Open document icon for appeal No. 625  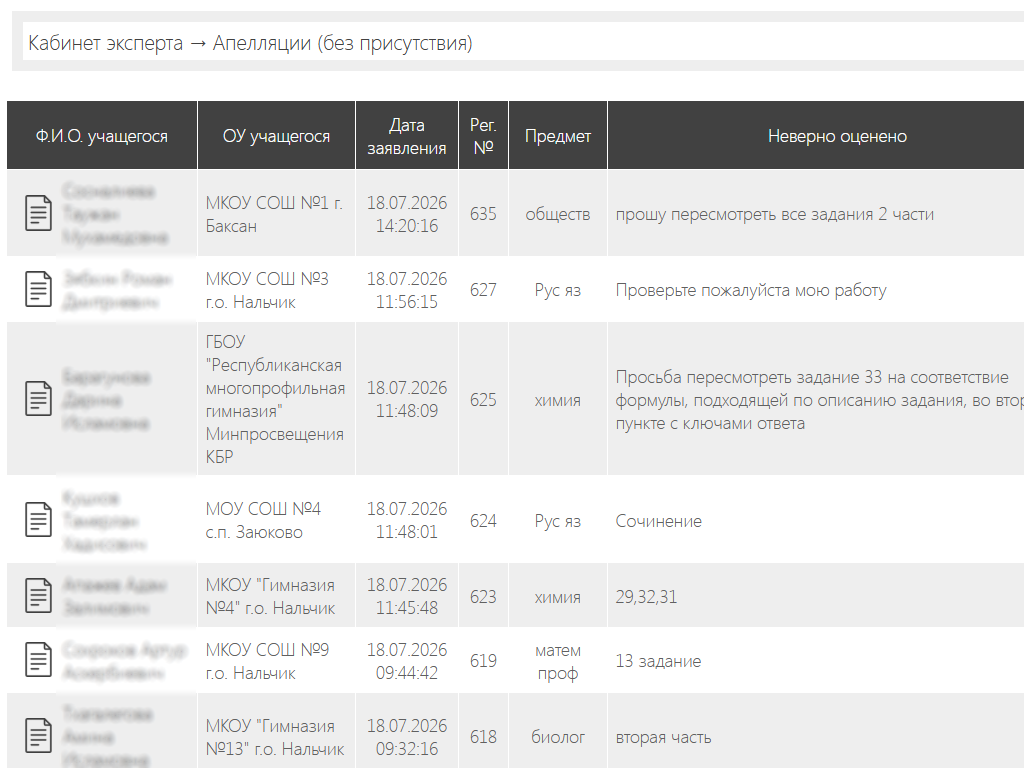click(x=38, y=399)
